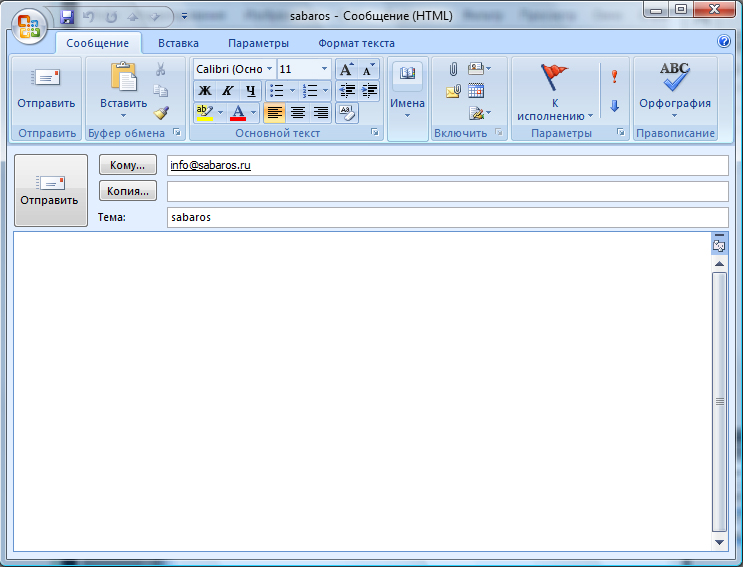Click the Cut scissors icon
The height and width of the screenshot is (567, 743).
161,69
